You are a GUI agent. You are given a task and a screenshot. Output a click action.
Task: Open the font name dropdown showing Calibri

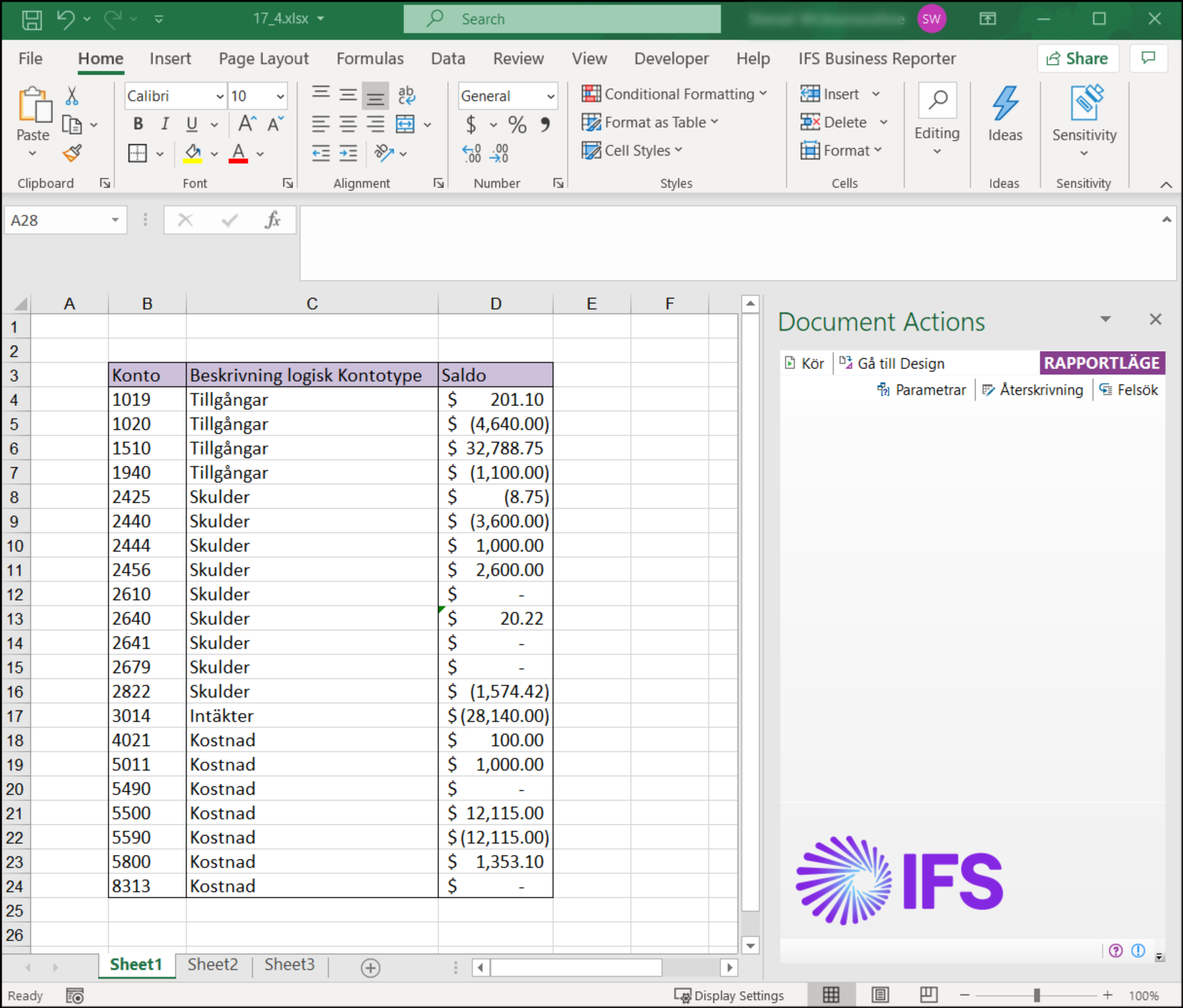tap(220, 96)
